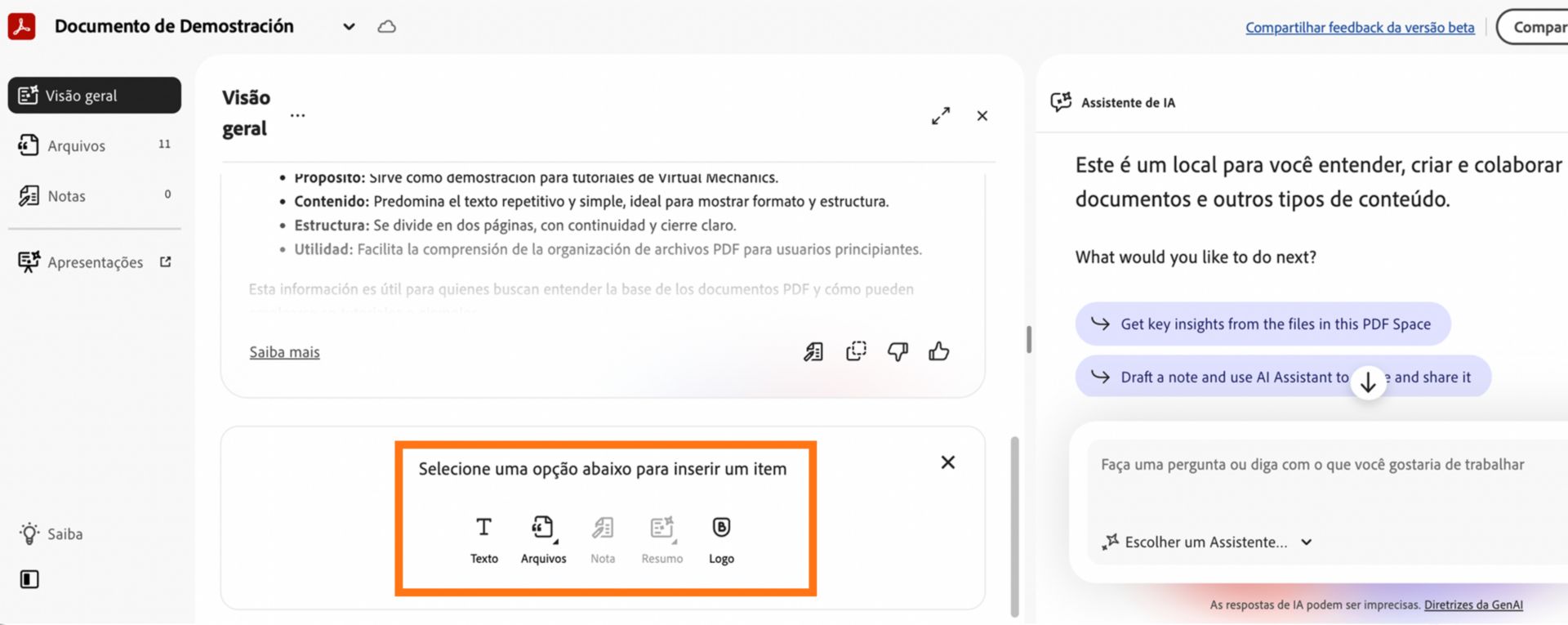Click the Adobe Acrobat logo icon

21,26
